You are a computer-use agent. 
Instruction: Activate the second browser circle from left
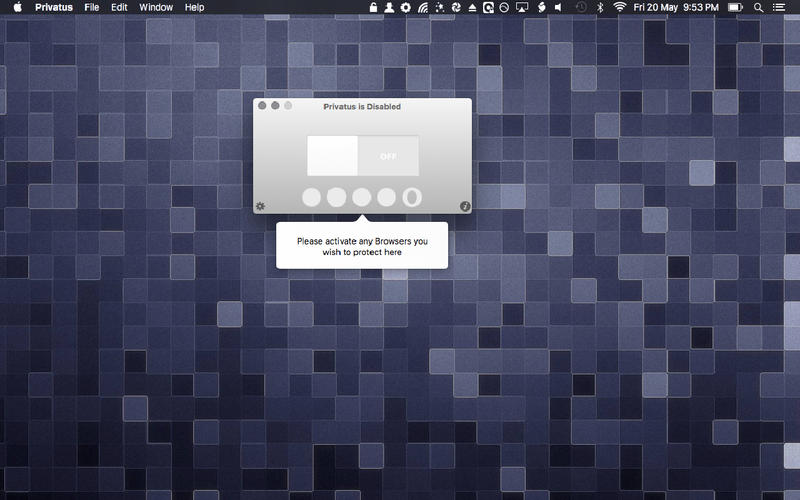(336, 197)
